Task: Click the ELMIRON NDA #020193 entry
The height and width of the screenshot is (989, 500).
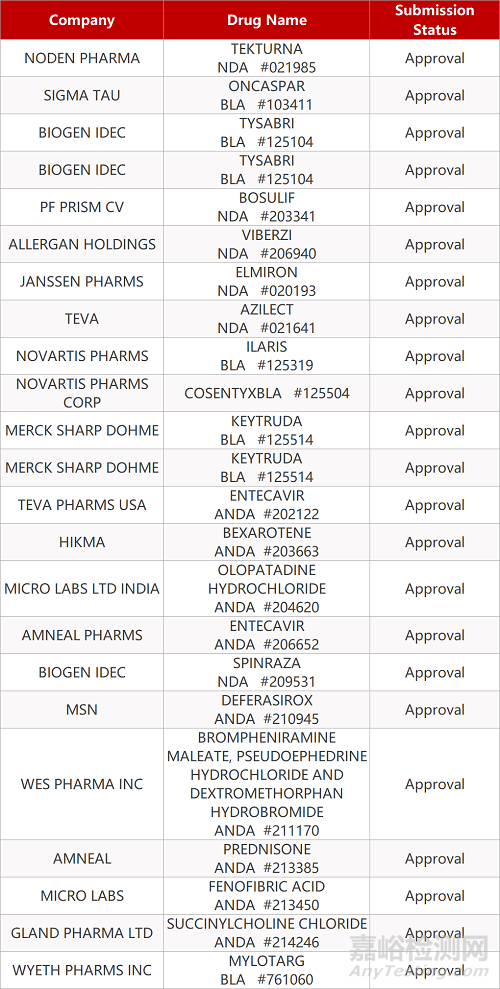Action: pyautogui.click(x=266, y=281)
